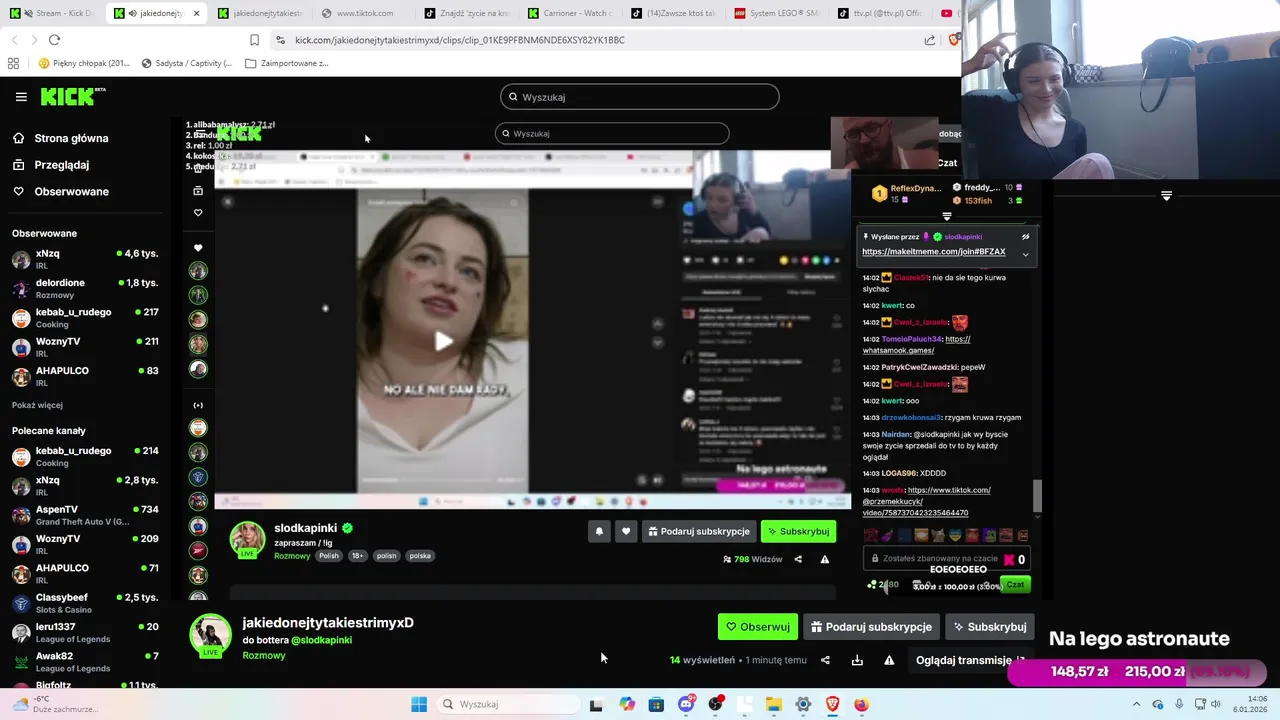1280x720 pixels.
Task: Open delordione channel in followed list
Action: pyautogui.click(x=85, y=288)
